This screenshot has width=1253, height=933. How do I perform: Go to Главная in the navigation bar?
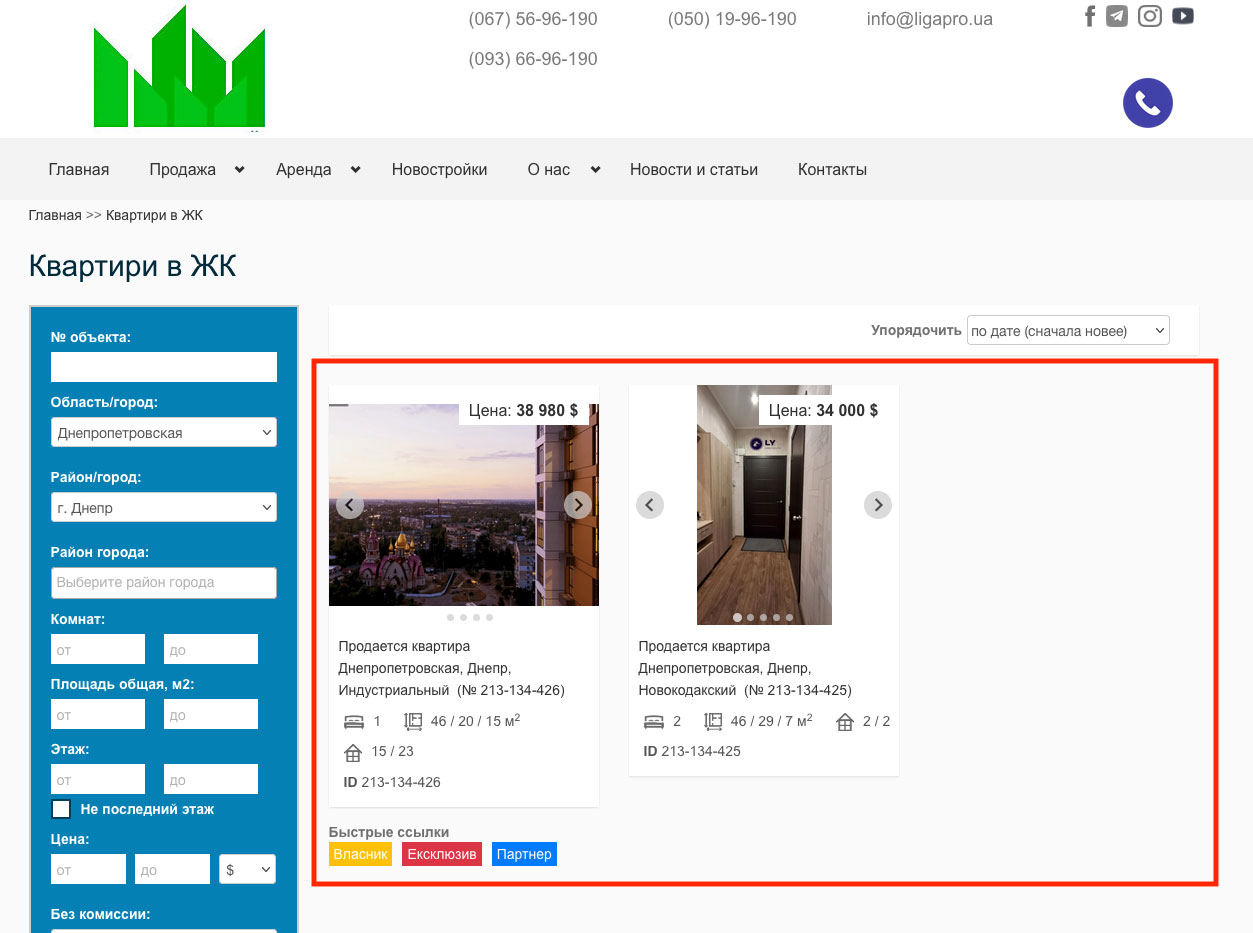[x=79, y=170]
